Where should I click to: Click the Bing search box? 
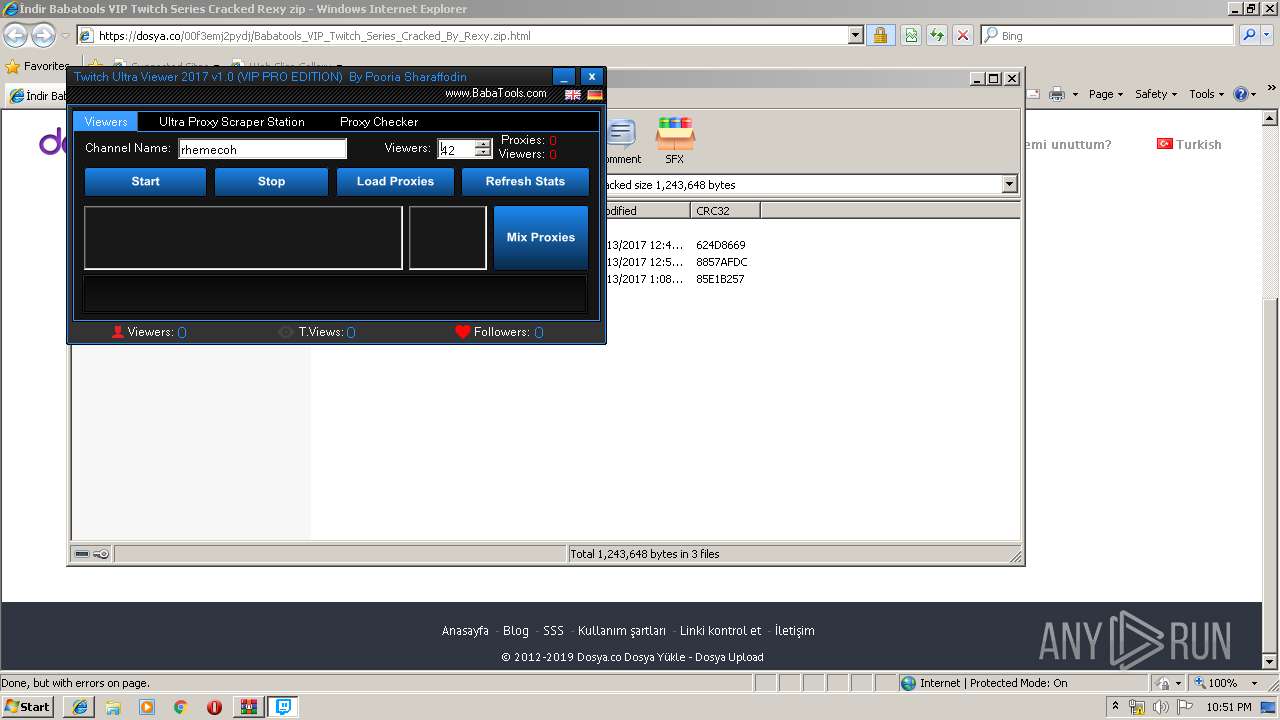(x=1107, y=35)
